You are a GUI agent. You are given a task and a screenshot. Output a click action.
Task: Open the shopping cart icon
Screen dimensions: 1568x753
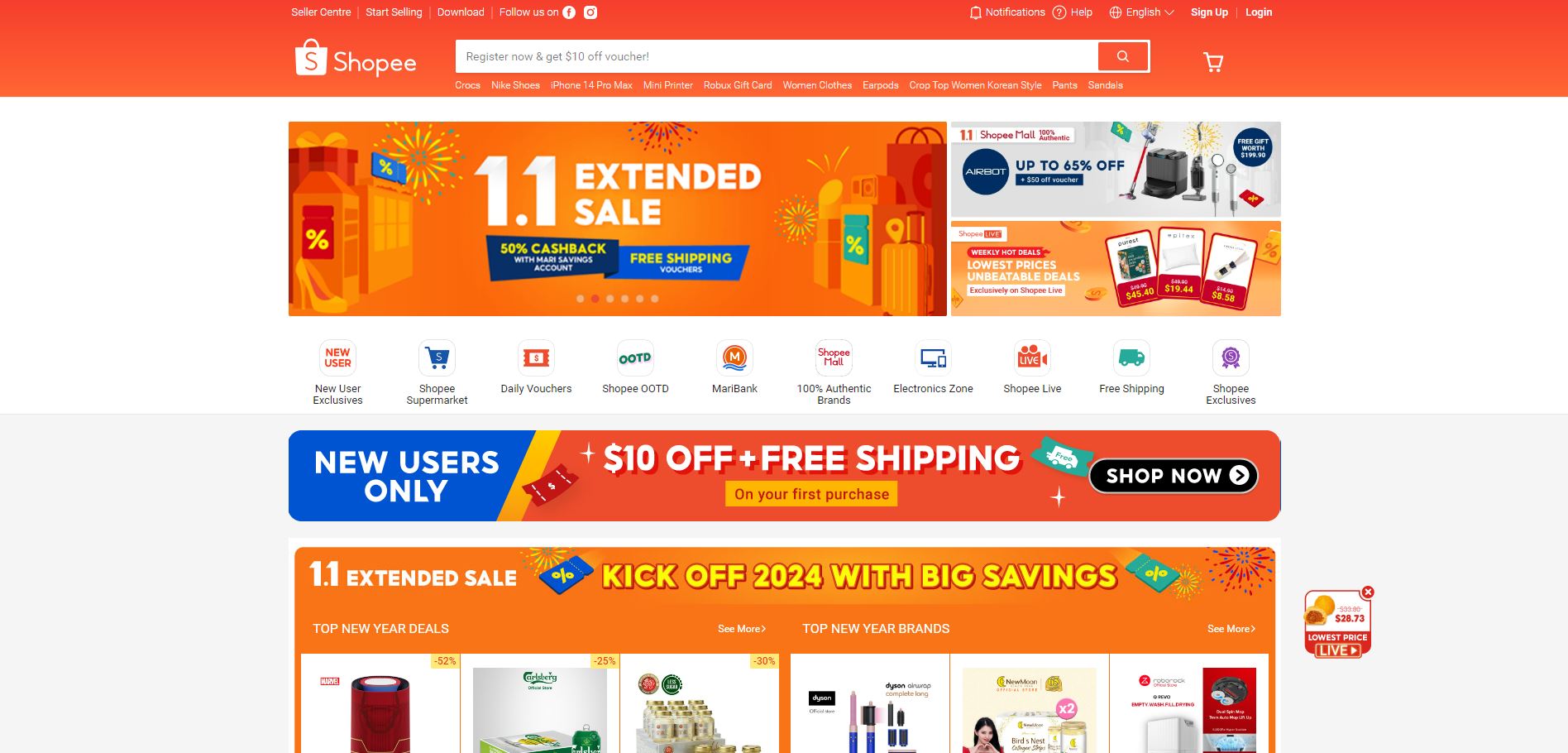point(1213,62)
